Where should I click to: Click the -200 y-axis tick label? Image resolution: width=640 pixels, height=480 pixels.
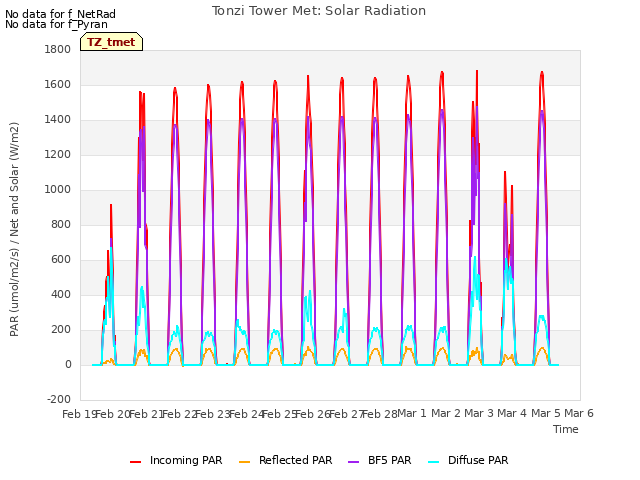coord(59,400)
